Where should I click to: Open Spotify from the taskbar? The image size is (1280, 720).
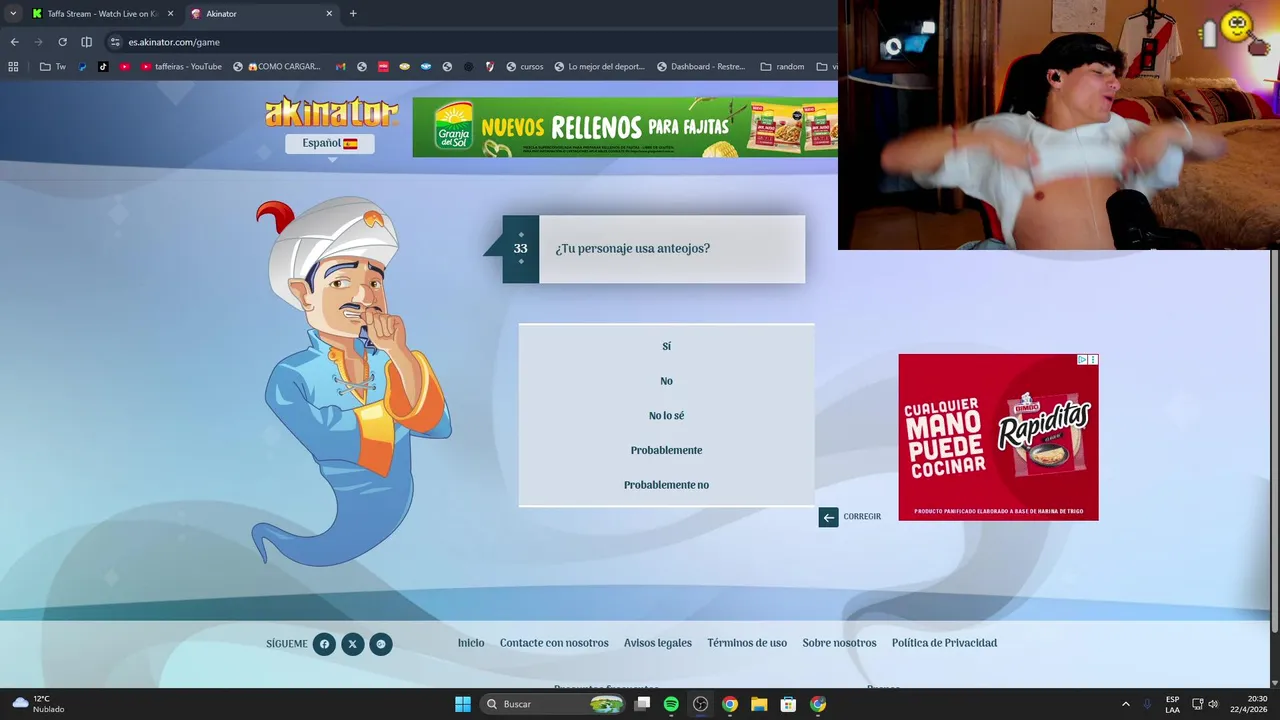pos(671,704)
